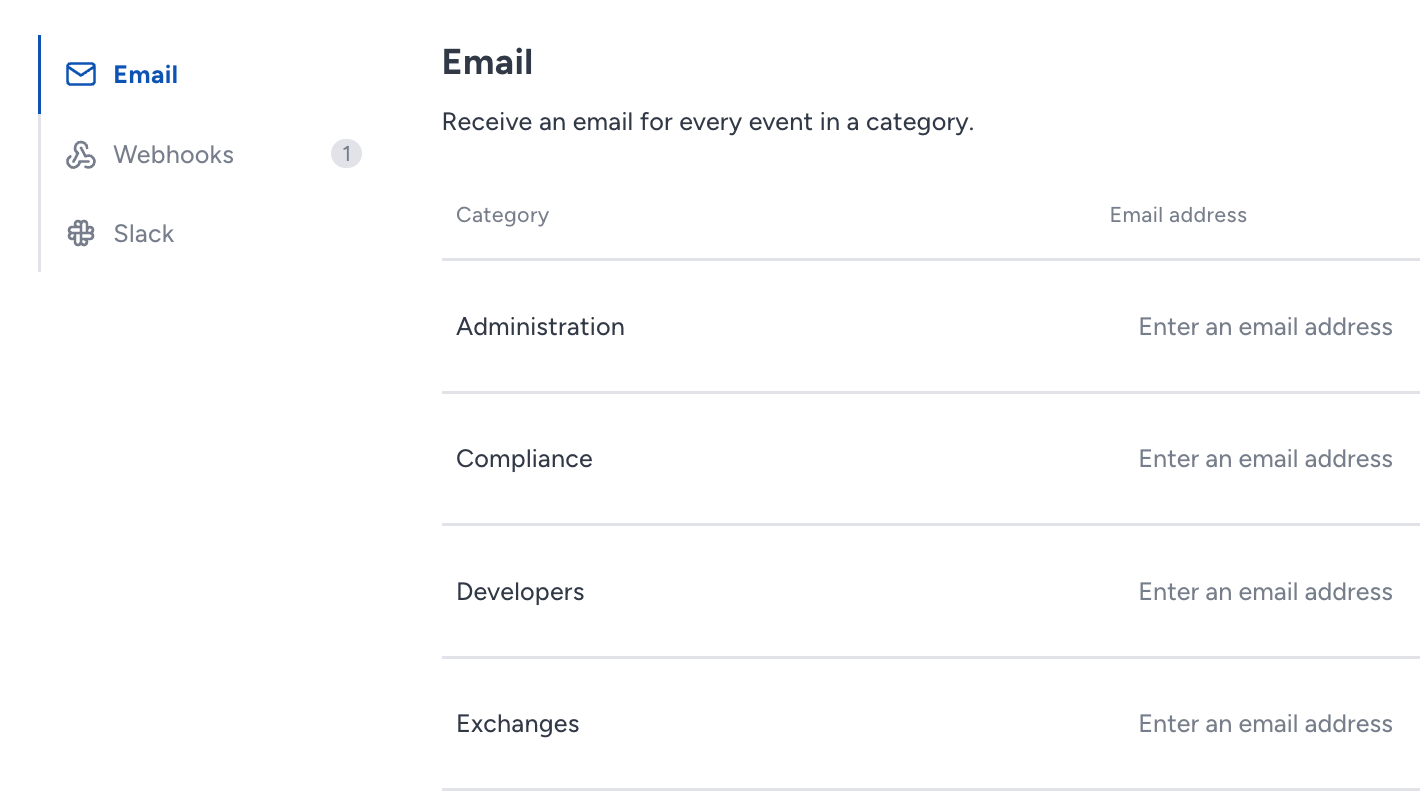Image resolution: width=1420 pixels, height=802 pixels.
Task: Click the Slack logo icon in sidebar
Action: click(81, 234)
